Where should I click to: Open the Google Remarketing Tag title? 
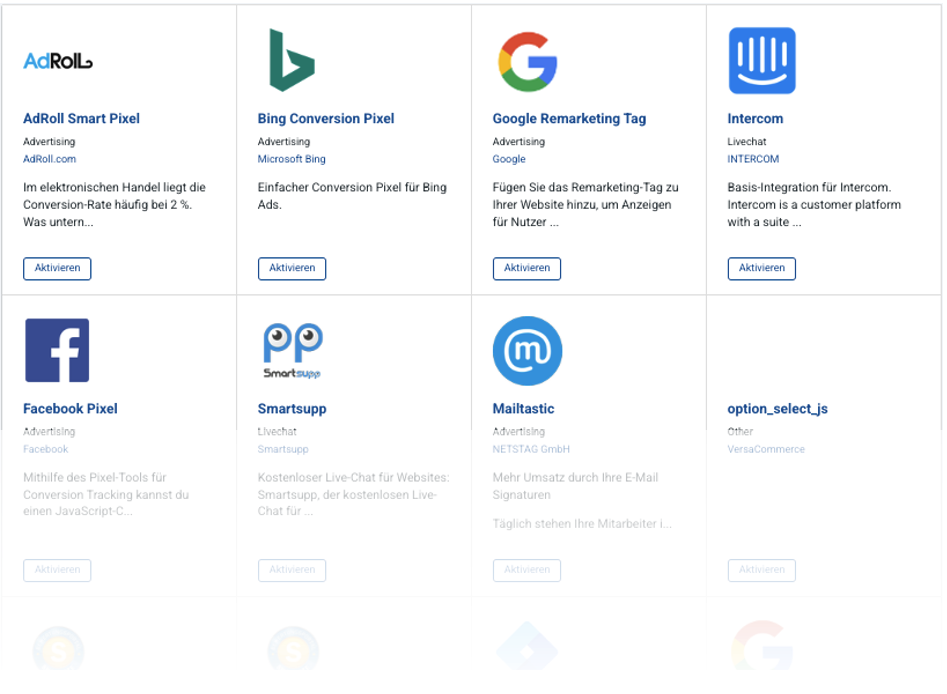tap(570, 118)
